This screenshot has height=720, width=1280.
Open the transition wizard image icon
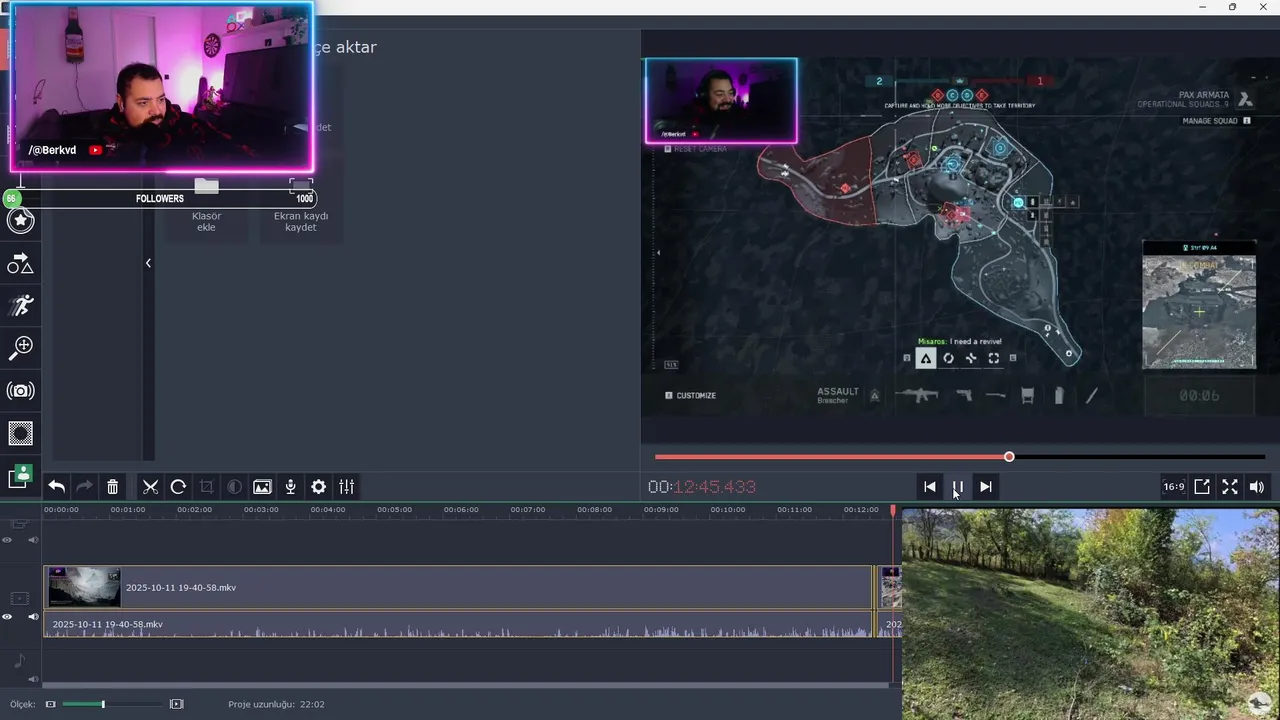click(x=262, y=487)
